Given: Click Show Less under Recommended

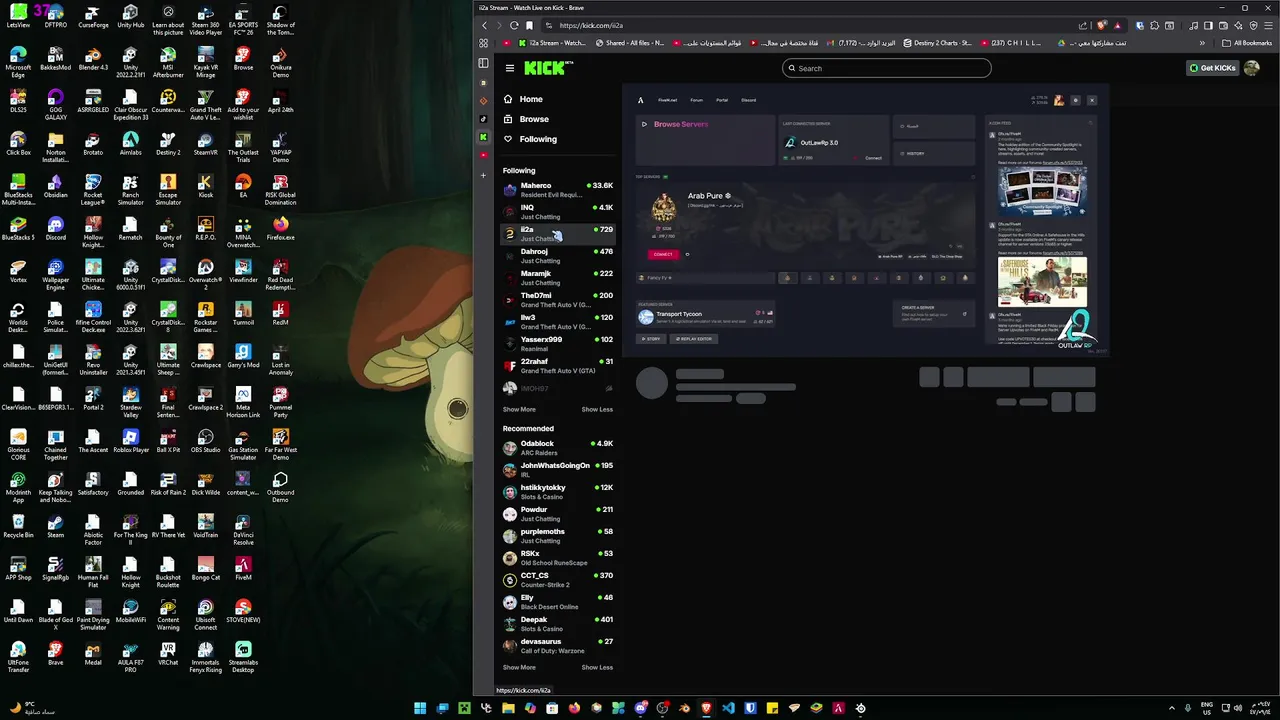Looking at the screenshot, I should pos(597,667).
